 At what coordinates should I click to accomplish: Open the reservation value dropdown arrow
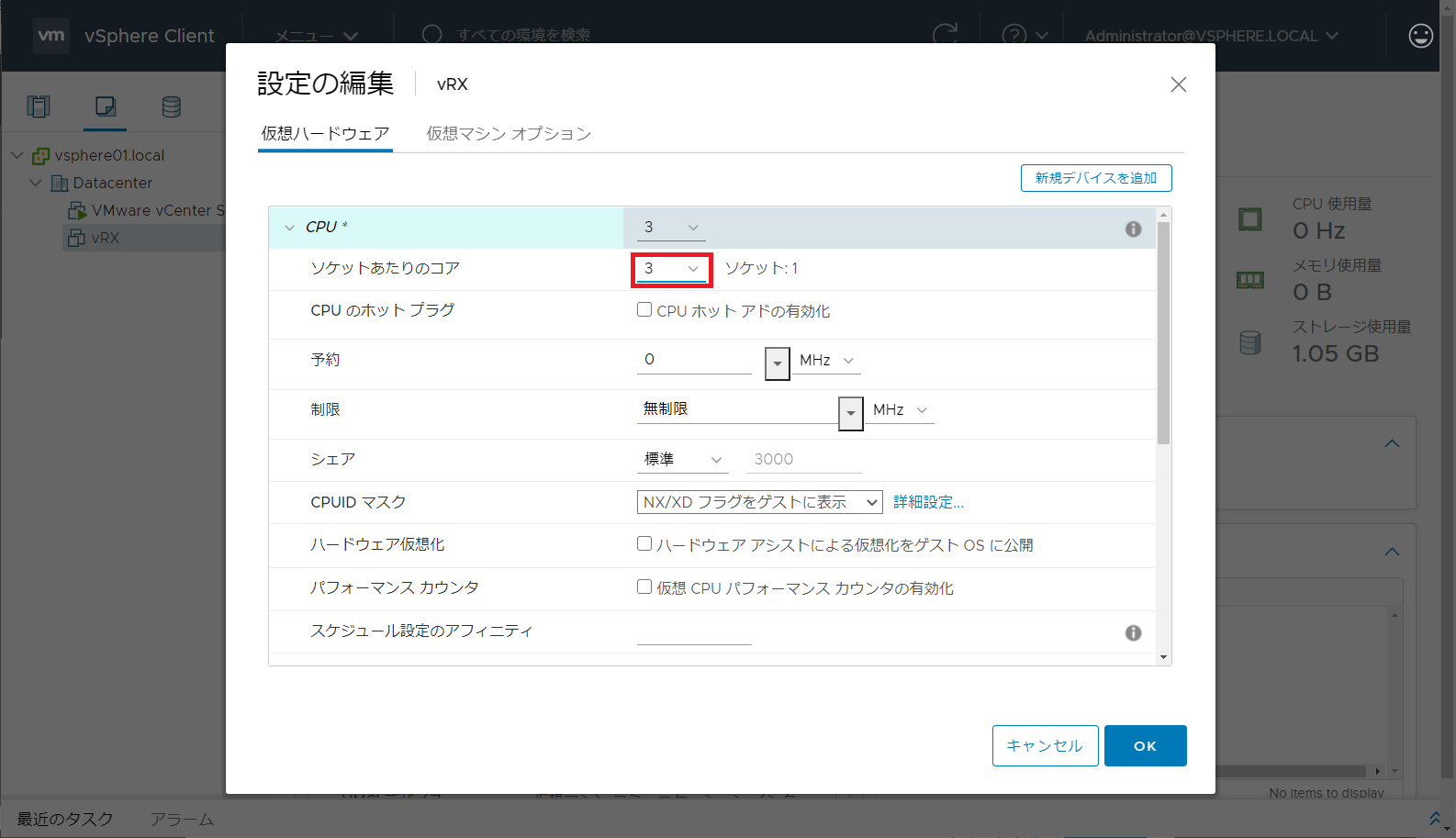[778, 363]
